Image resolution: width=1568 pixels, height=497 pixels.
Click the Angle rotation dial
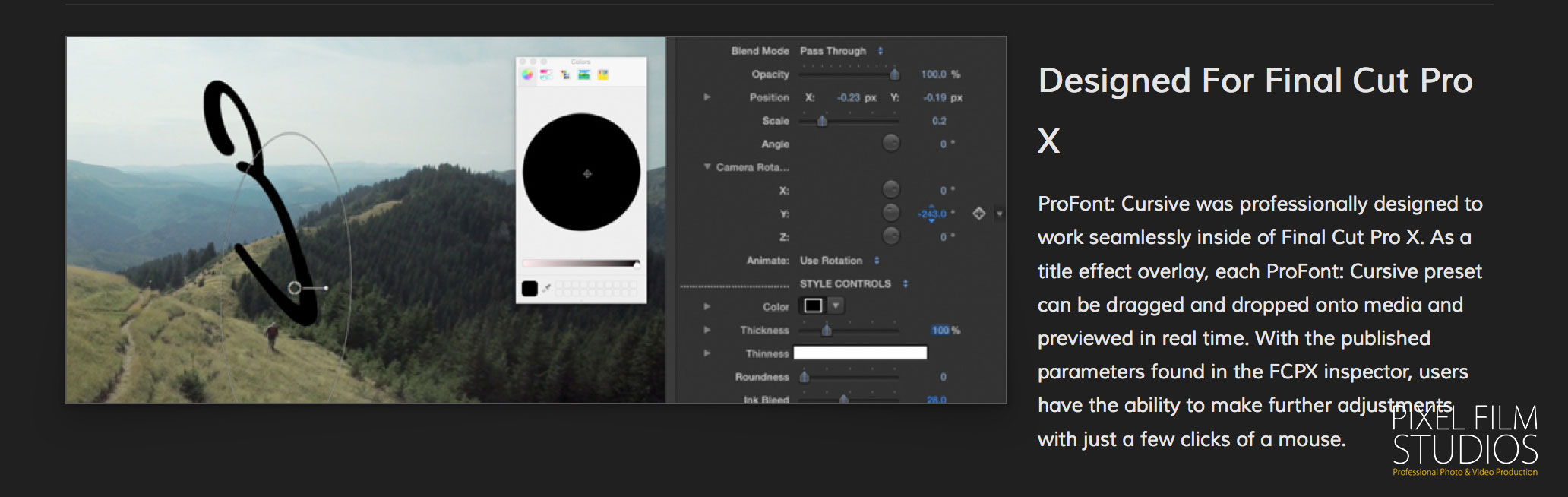coord(891,143)
